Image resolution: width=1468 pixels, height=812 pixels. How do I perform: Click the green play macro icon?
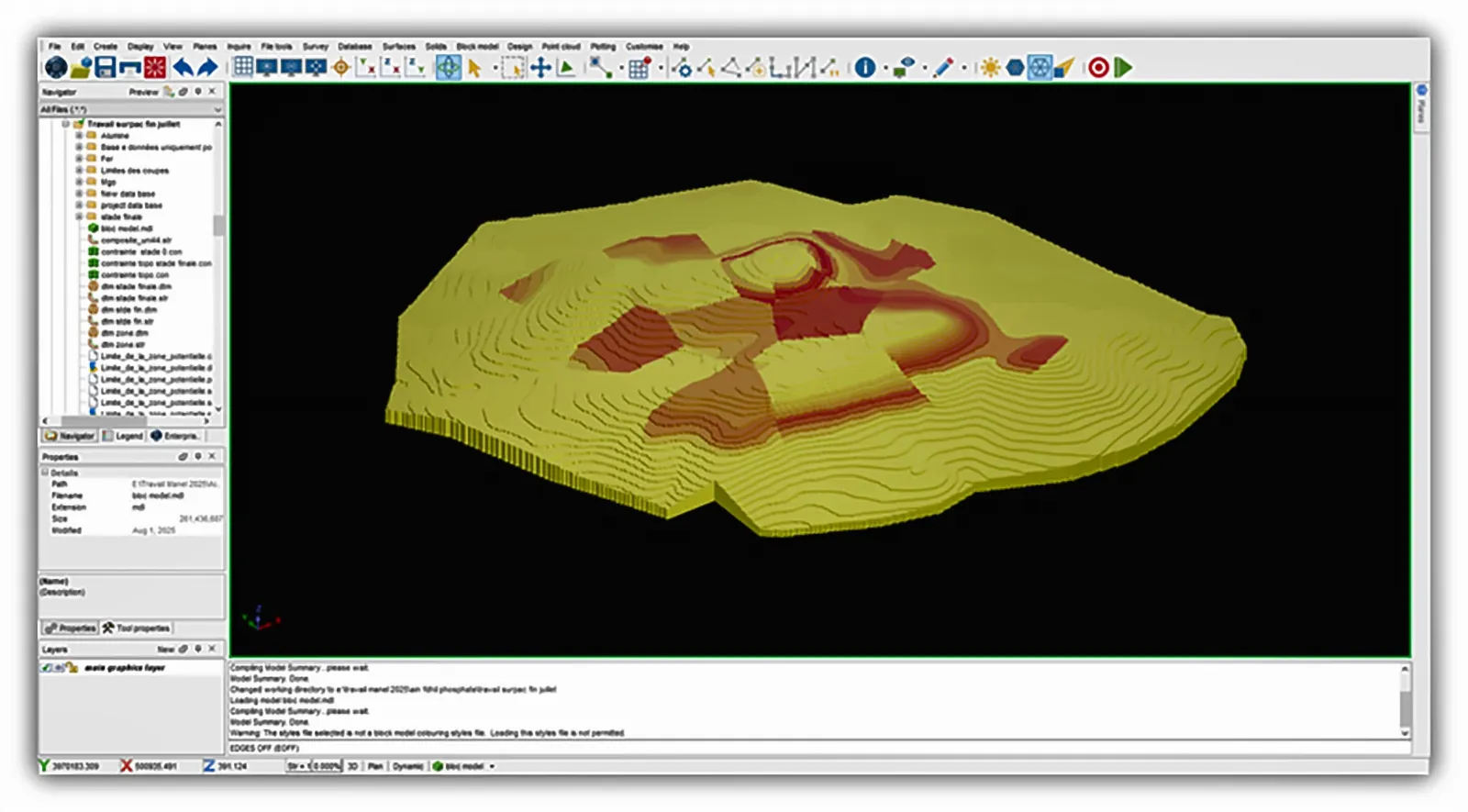pyautogui.click(x=1123, y=67)
